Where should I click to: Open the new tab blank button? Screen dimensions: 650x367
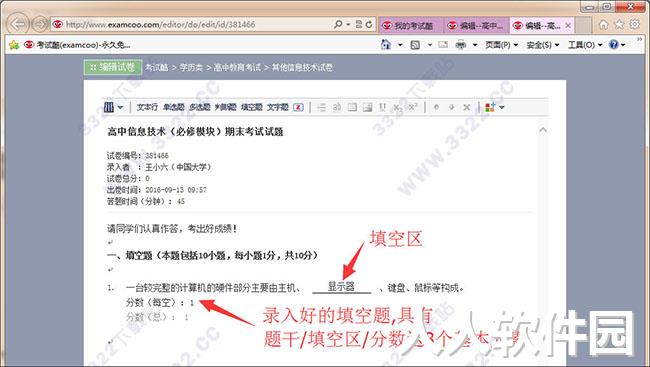pos(582,26)
